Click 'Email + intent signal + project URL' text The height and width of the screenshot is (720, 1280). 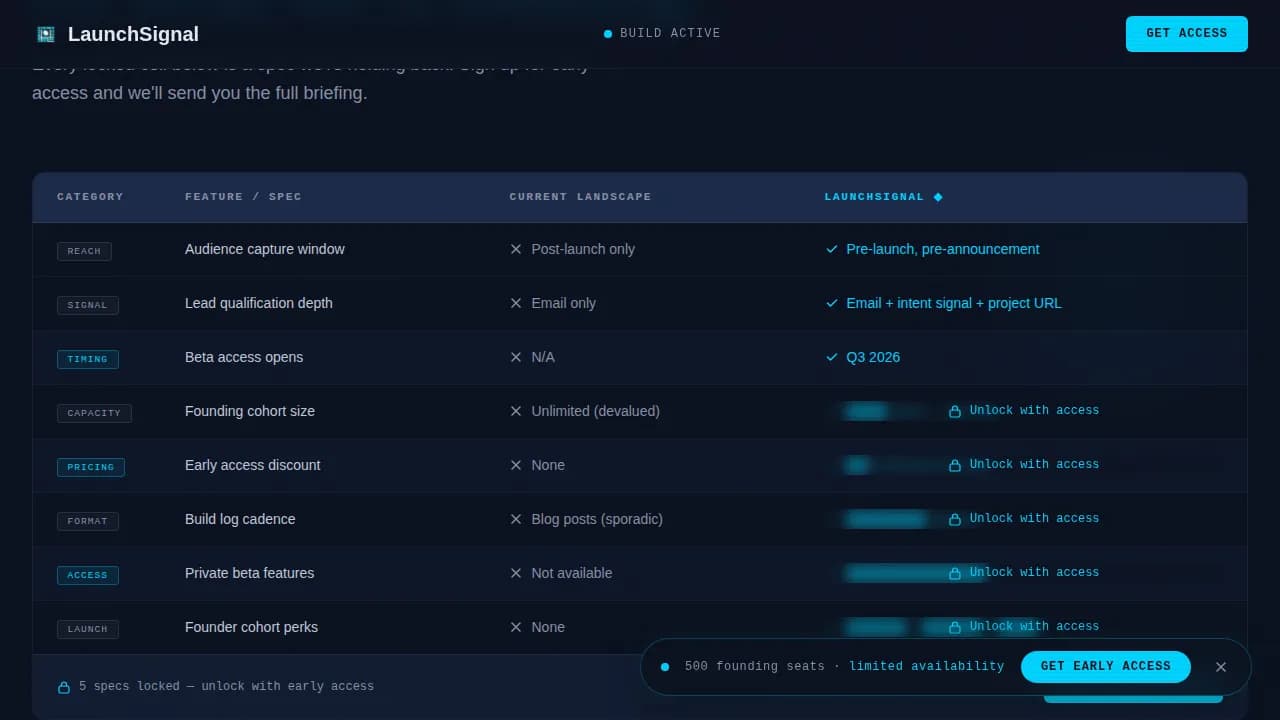click(954, 303)
